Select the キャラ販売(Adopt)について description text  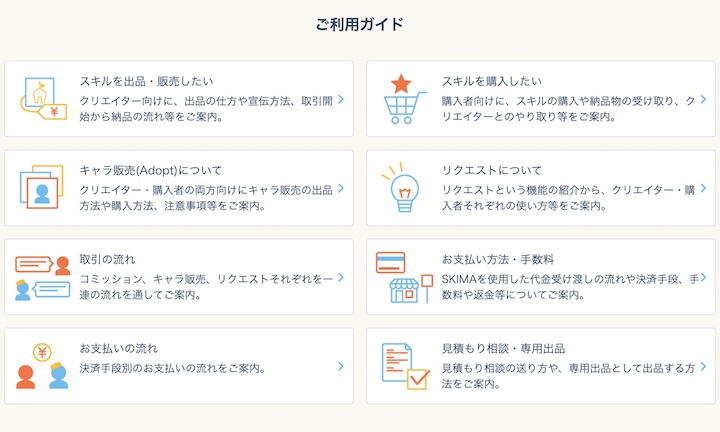coord(205,197)
